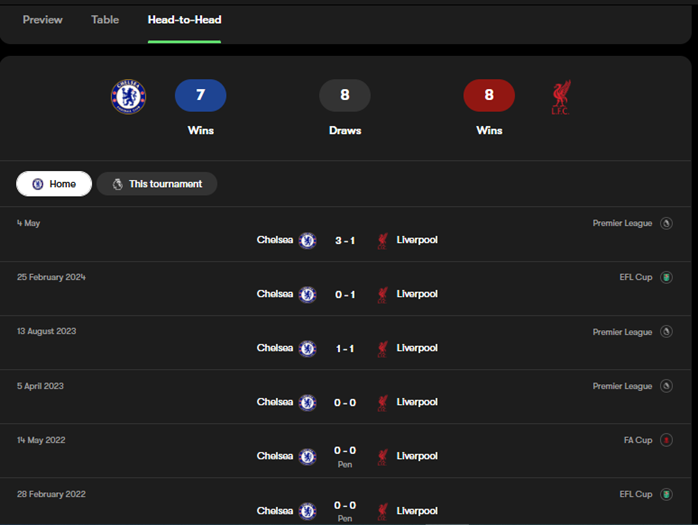The height and width of the screenshot is (525, 698).
Task: Open the 3 - 1 Chelsea Liverpool match
Action: (345, 240)
